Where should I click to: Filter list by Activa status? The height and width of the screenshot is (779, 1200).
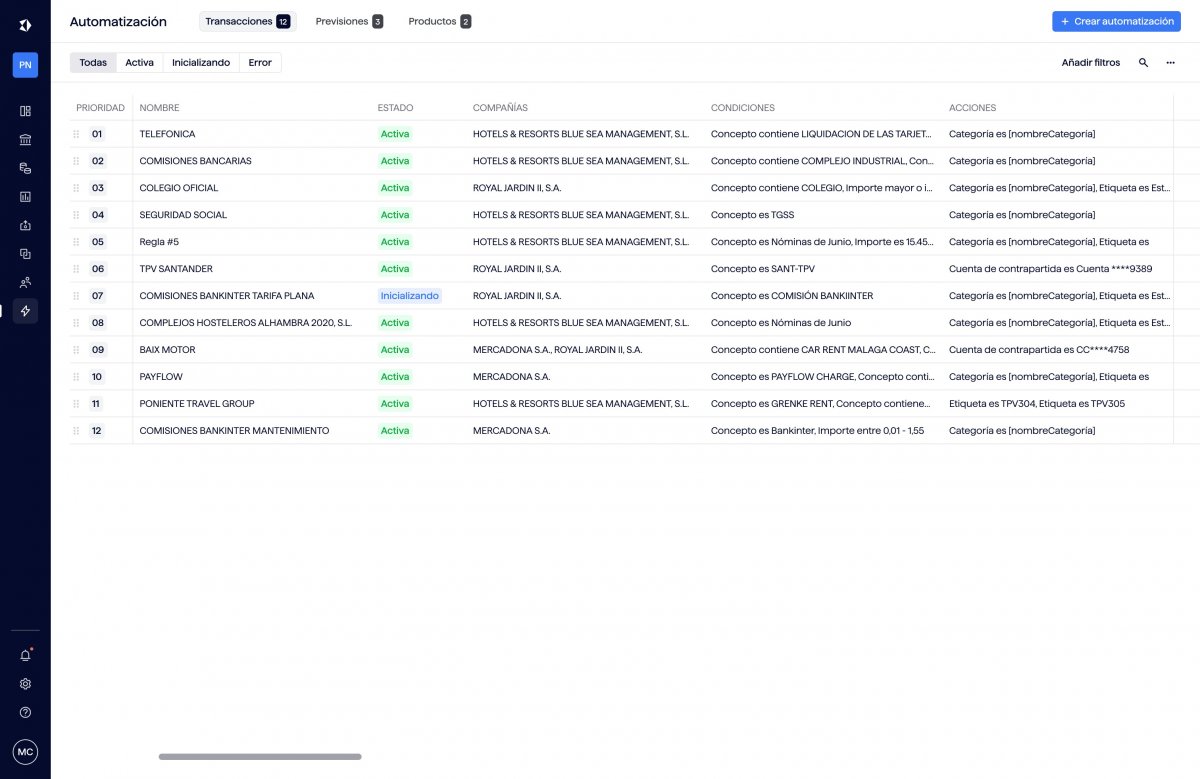139,63
